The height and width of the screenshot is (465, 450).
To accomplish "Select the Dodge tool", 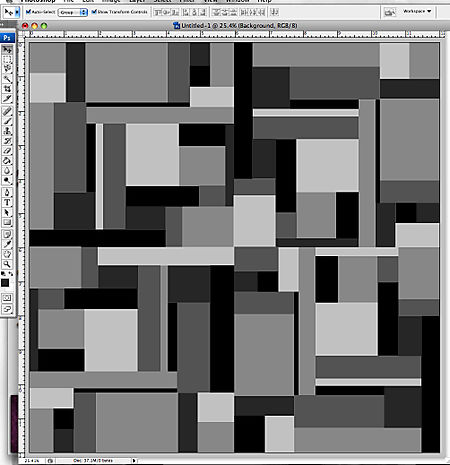I will point(7,180).
